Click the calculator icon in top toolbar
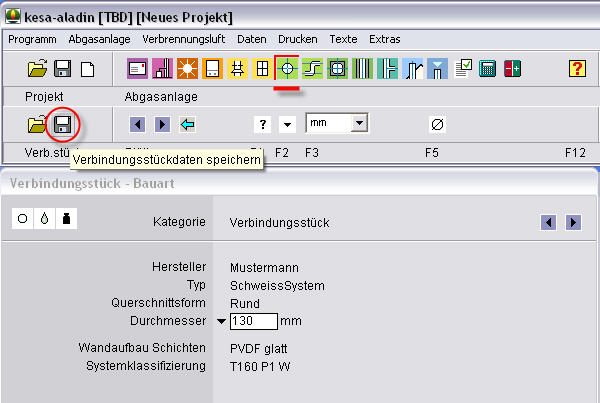 click(x=488, y=69)
